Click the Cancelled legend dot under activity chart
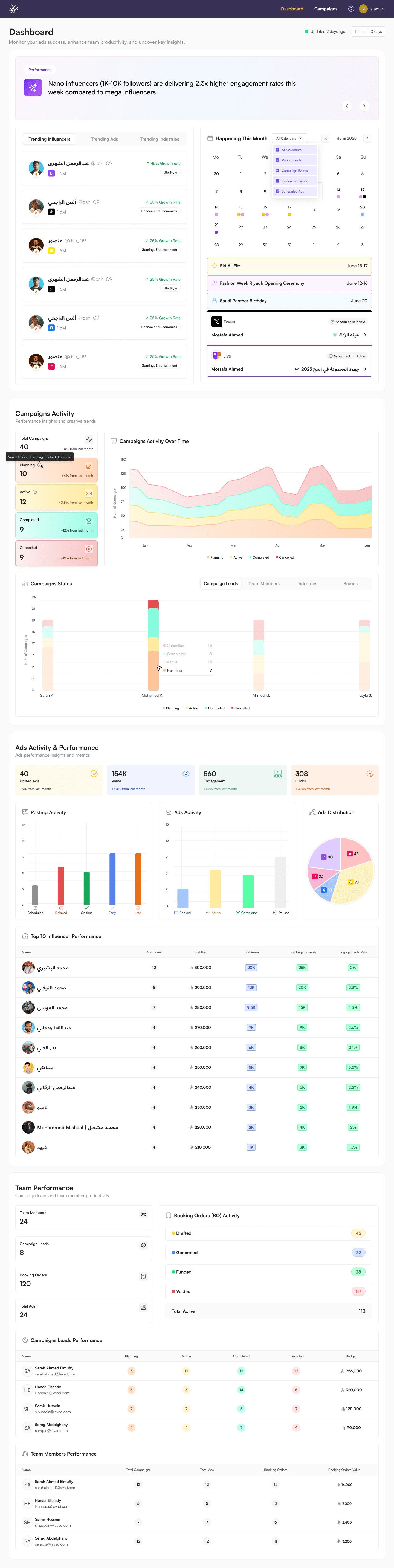 point(277,557)
